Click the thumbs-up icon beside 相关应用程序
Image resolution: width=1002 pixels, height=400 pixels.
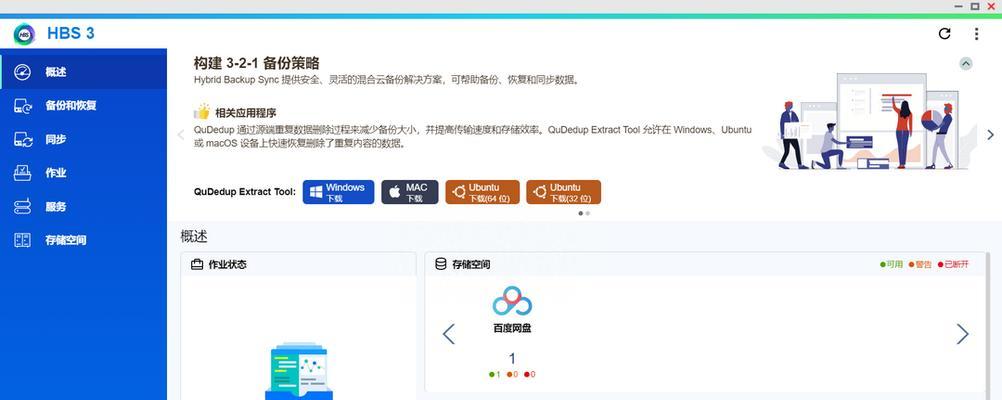[x=202, y=112]
